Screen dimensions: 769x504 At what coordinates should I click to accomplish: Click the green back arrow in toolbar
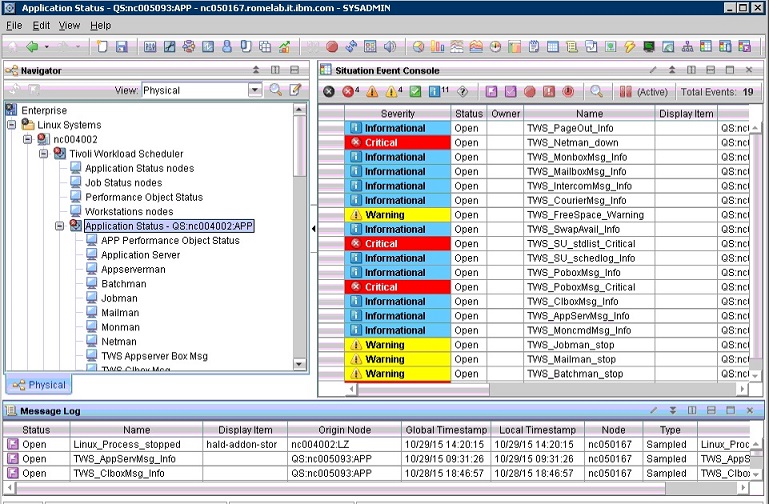[x=32, y=46]
